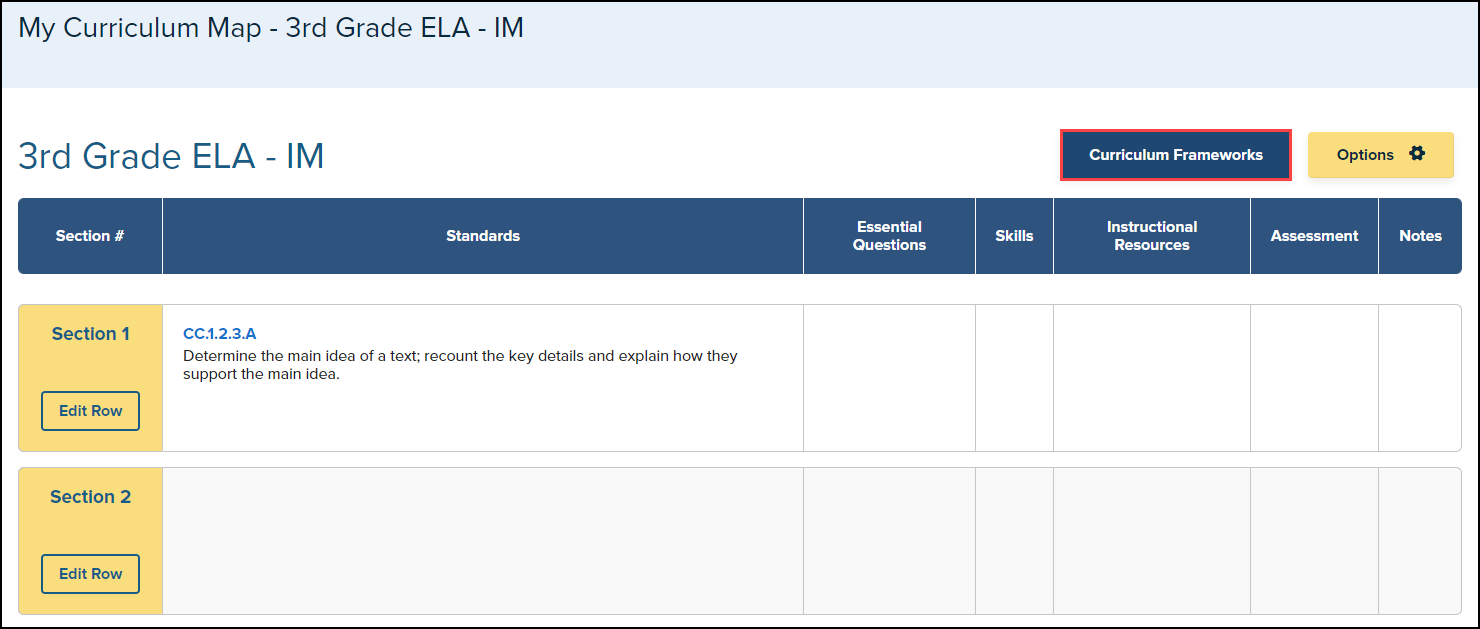1480x629 pixels.
Task: Click the gear icon on the Options button
Action: [x=1416, y=154]
